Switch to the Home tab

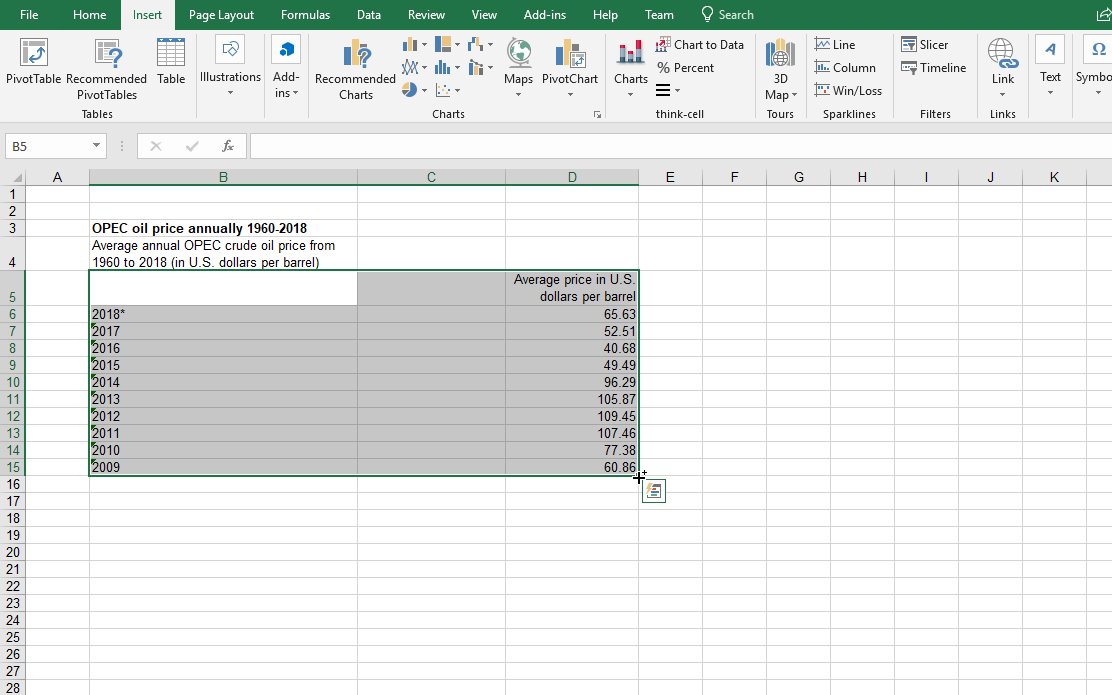(89, 14)
